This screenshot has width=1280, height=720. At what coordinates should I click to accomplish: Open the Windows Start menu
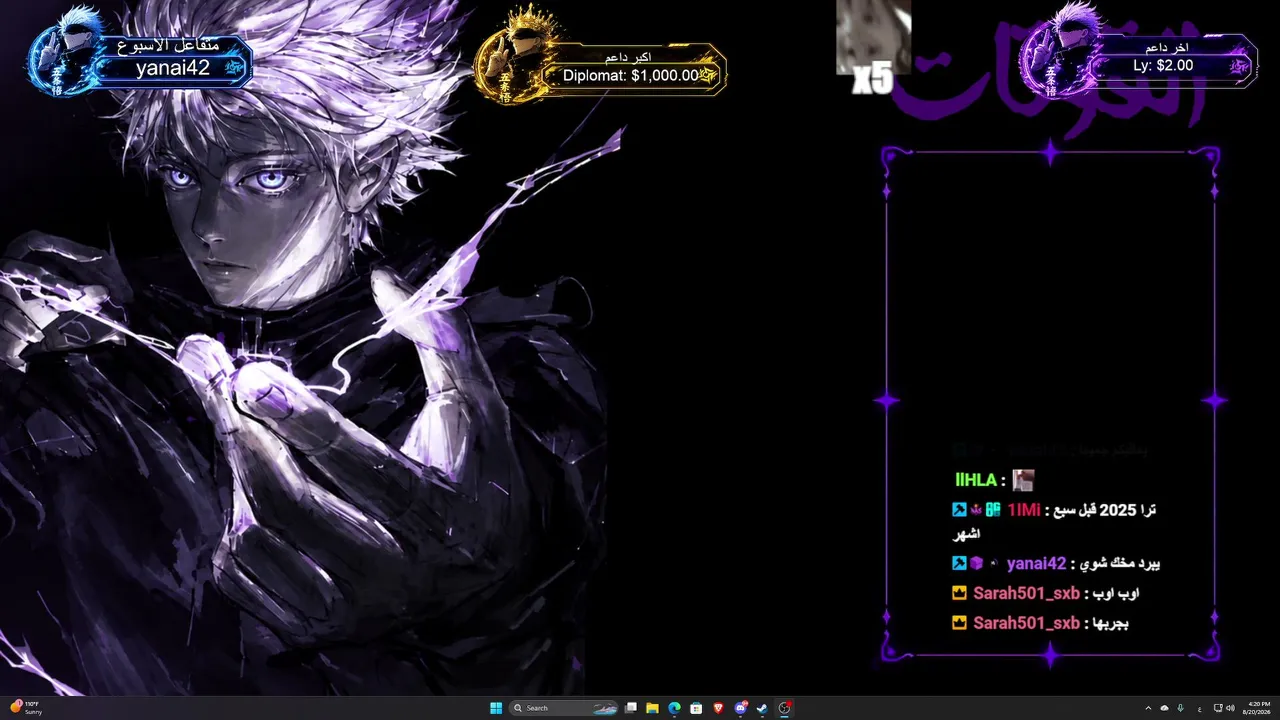[496, 708]
